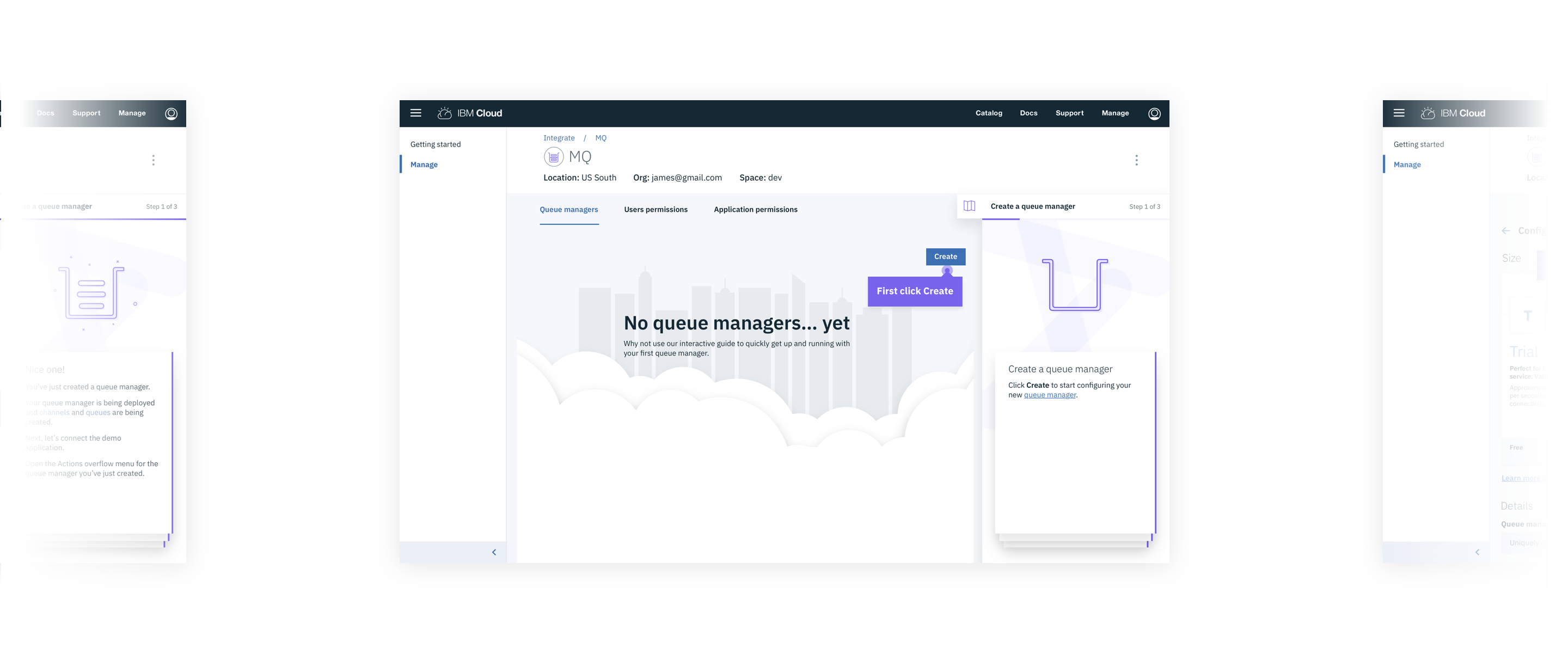This screenshot has height=672, width=1568.
Task: Click the blue Create button
Action: pos(945,257)
